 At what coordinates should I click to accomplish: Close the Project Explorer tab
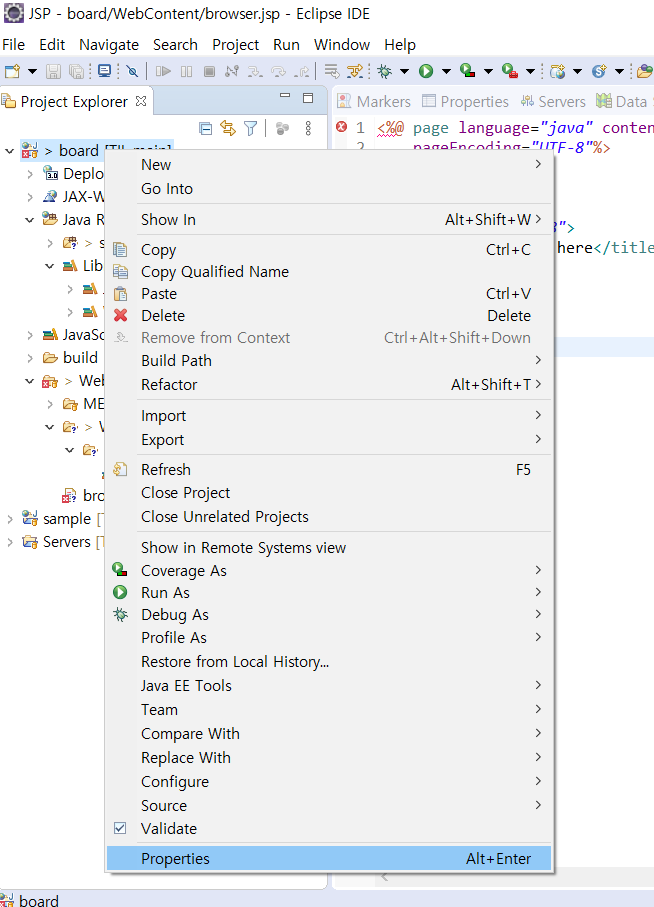pyautogui.click(x=141, y=101)
